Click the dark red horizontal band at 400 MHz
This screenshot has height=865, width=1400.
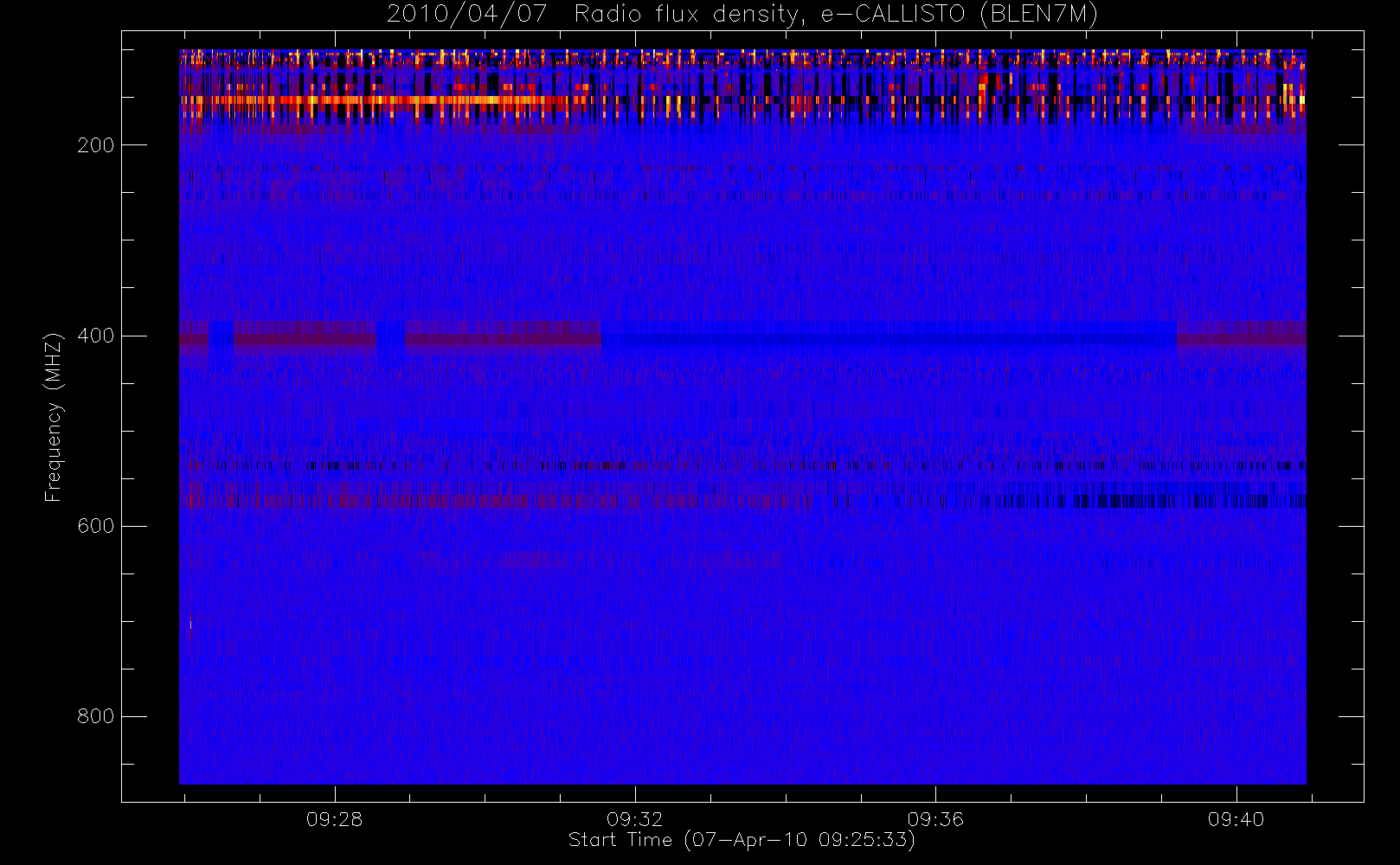[390, 338]
